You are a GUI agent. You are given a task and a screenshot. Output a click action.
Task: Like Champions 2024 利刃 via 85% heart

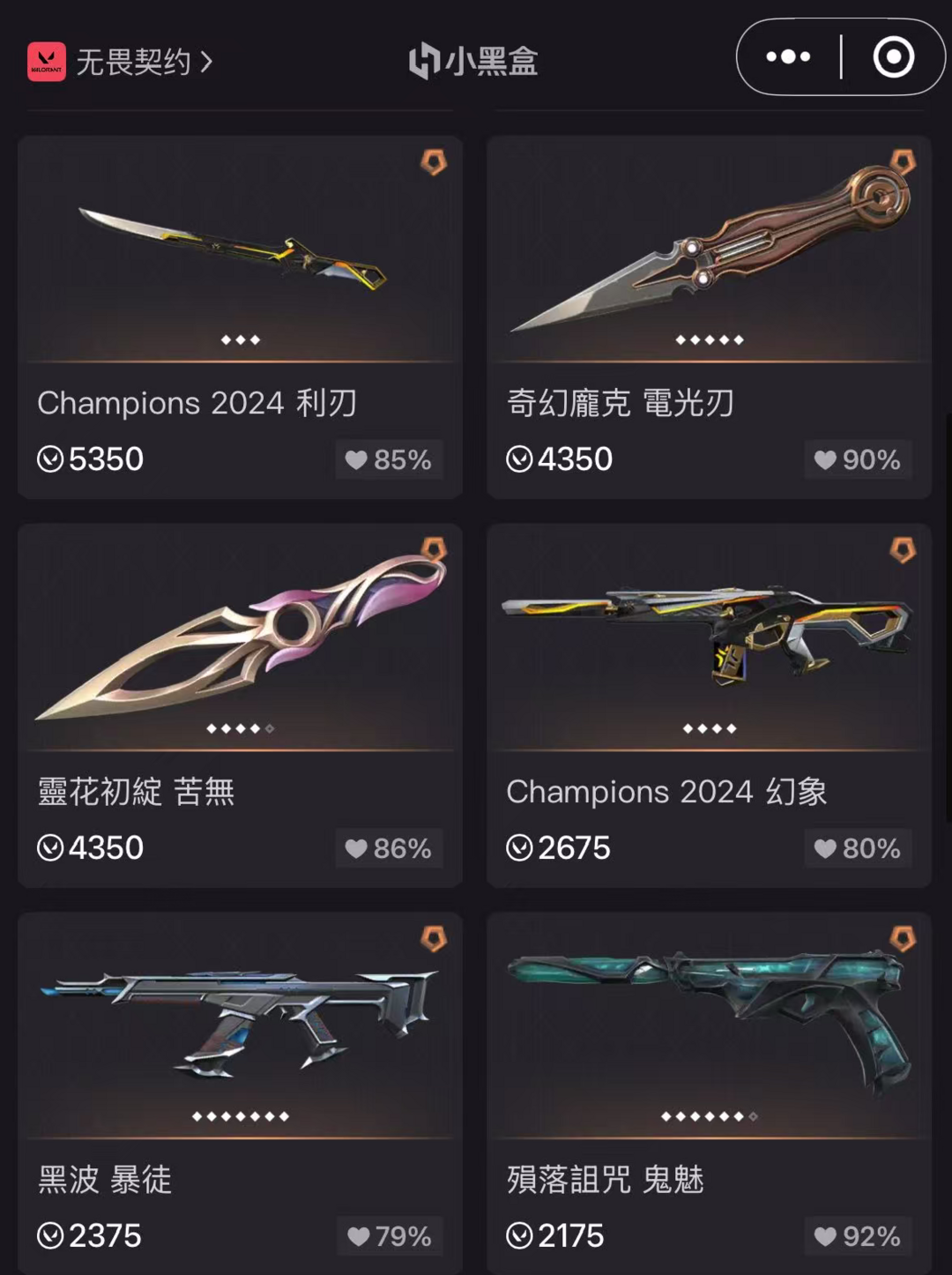click(389, 459)
